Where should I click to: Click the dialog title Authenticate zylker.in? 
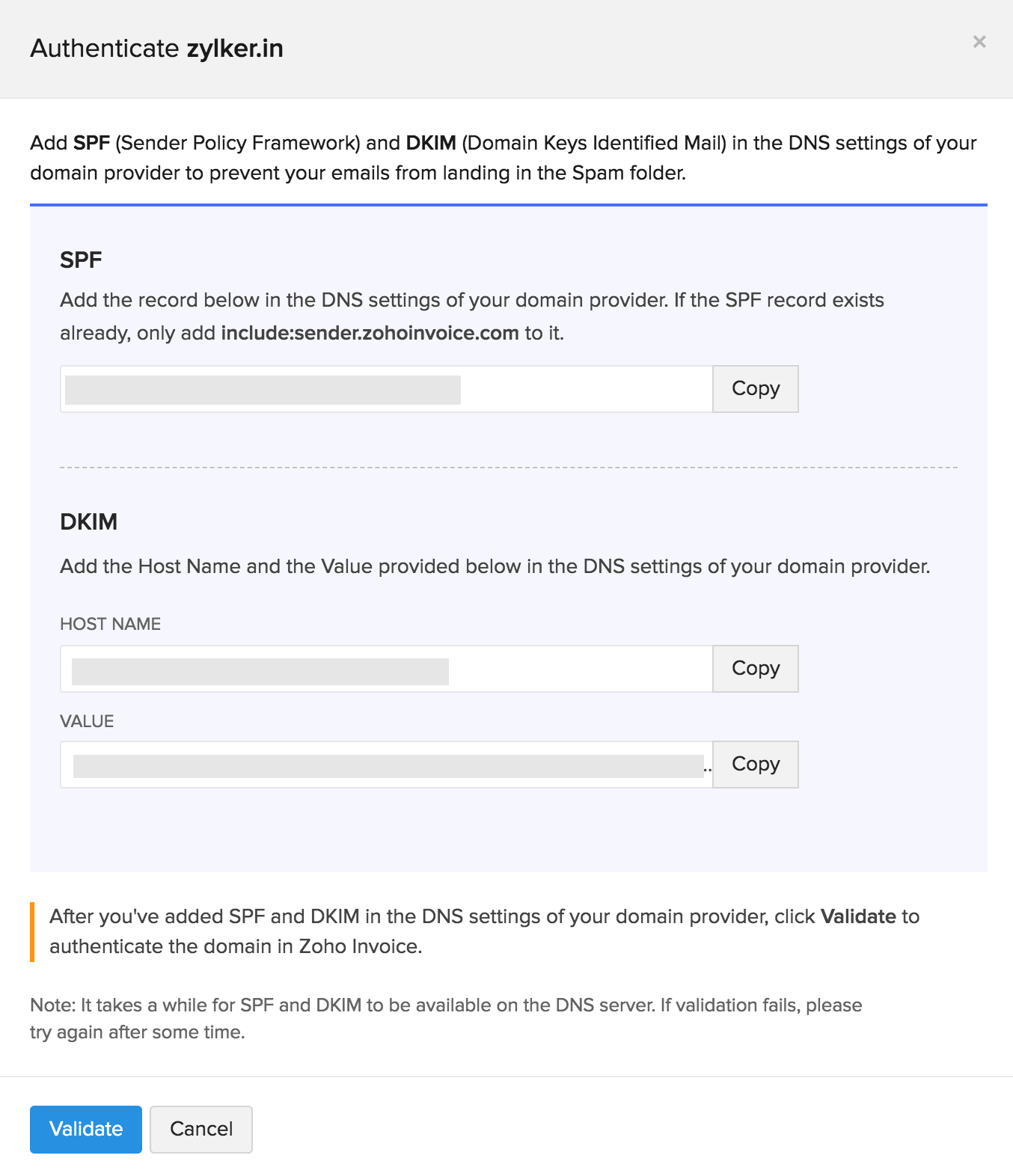(x=156, y=48)
